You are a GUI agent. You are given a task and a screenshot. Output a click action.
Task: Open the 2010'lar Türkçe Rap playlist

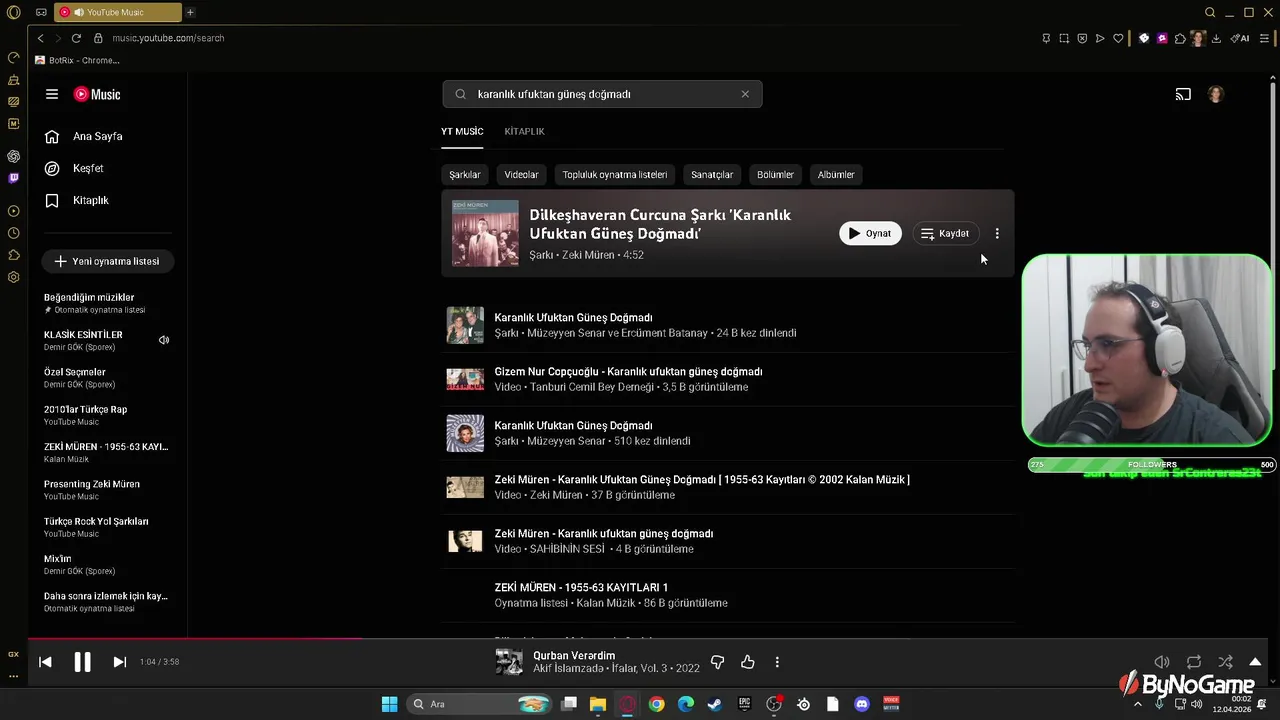coord(107,415)
